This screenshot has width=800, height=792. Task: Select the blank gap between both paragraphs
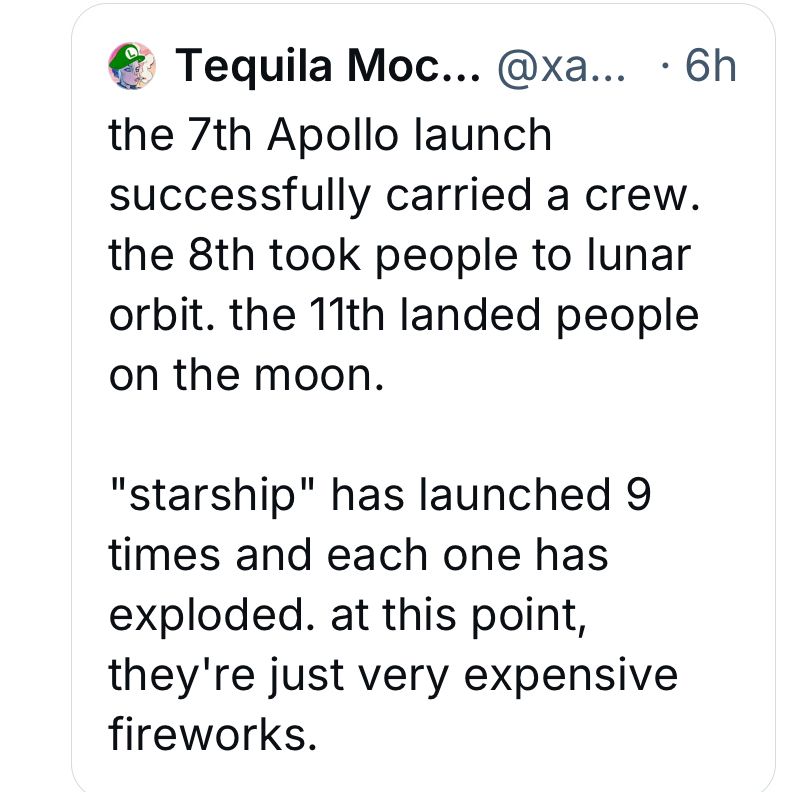(403, 435)
